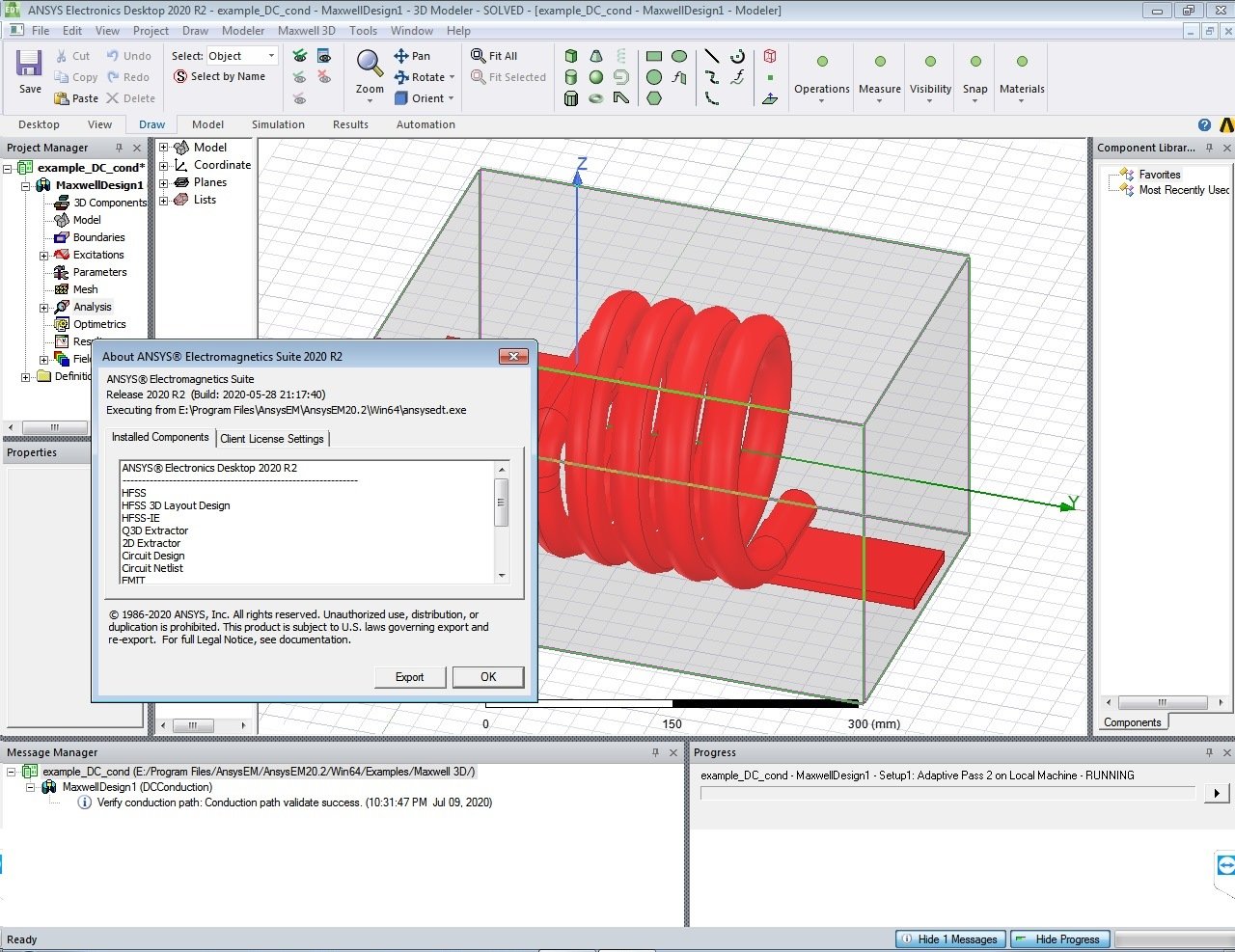Image resolution: width=1235 pixels, height=952 pixels.
Task: Select the Bondwire drawing tool
Action: (621, 98)
